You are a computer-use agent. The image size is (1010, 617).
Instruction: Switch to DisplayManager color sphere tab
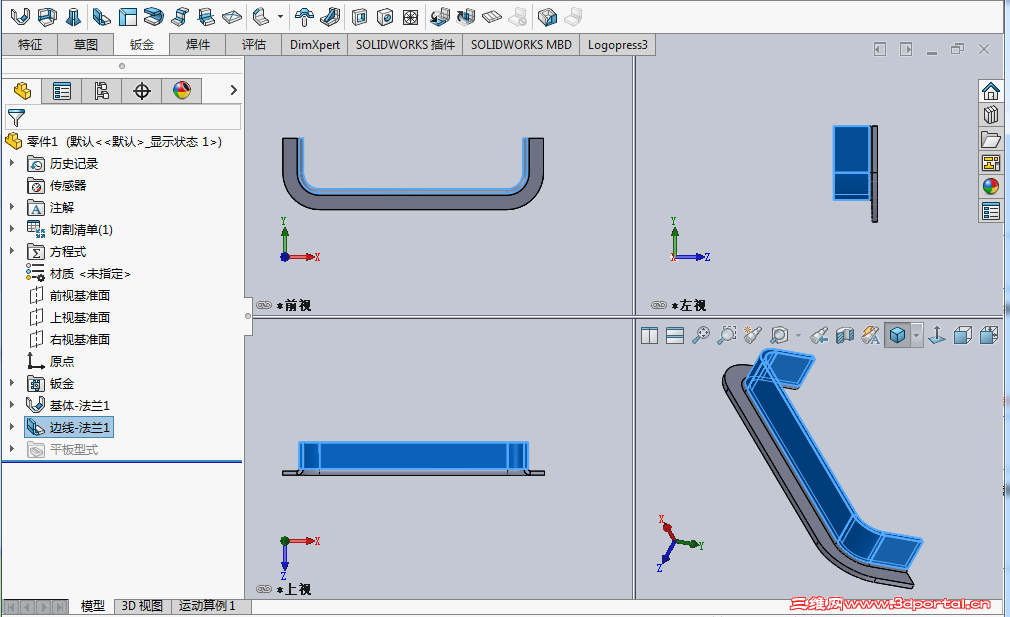tap(182, 91)
